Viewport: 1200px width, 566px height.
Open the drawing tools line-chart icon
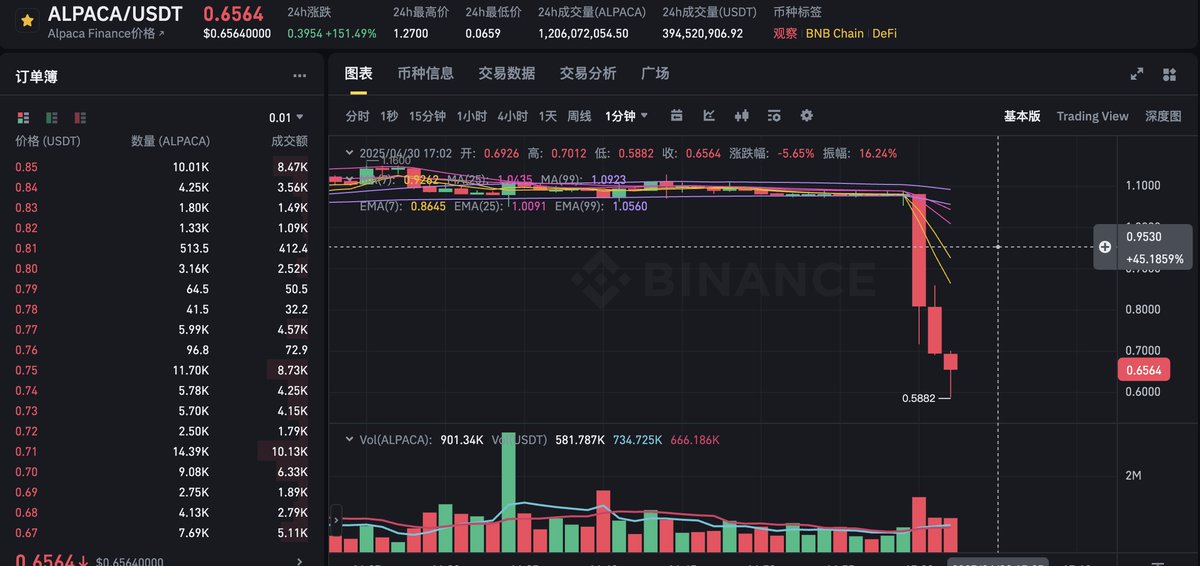click(x=709, y=116)
